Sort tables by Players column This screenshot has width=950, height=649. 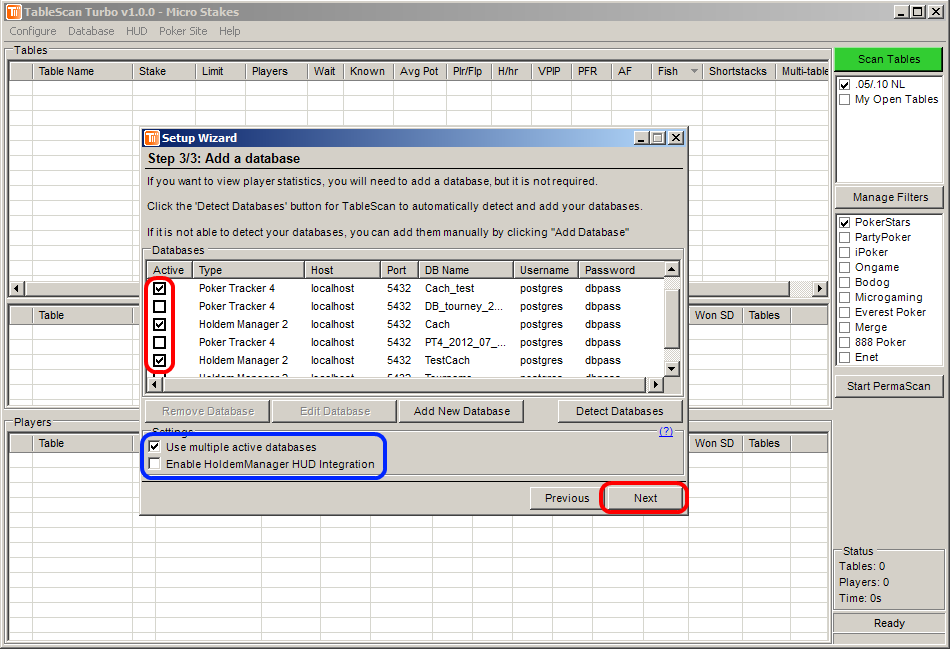[x=276, y=72]
